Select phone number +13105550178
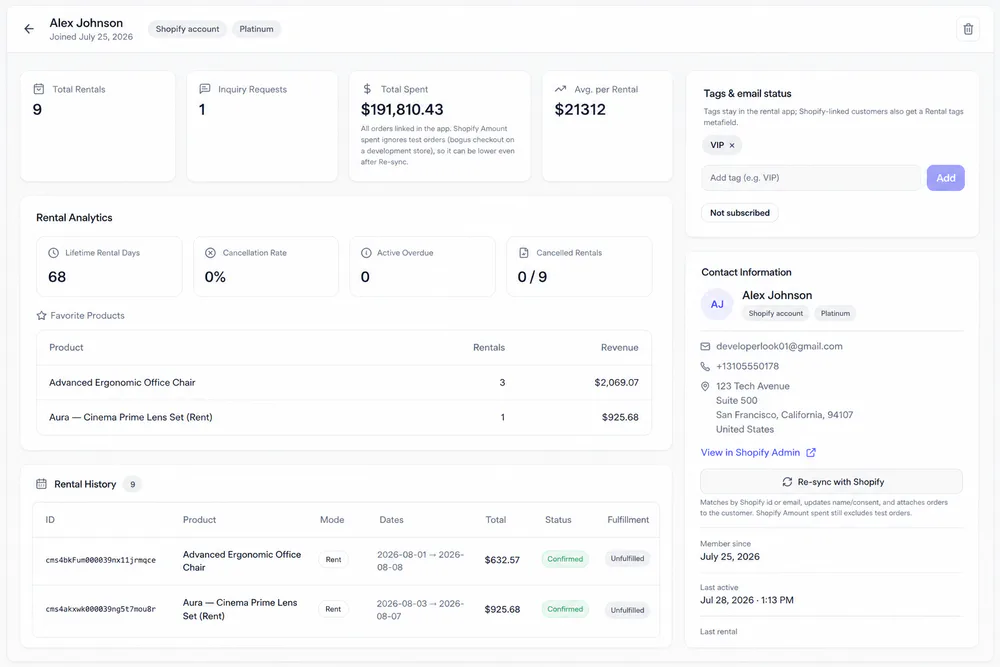 (747, 366)
